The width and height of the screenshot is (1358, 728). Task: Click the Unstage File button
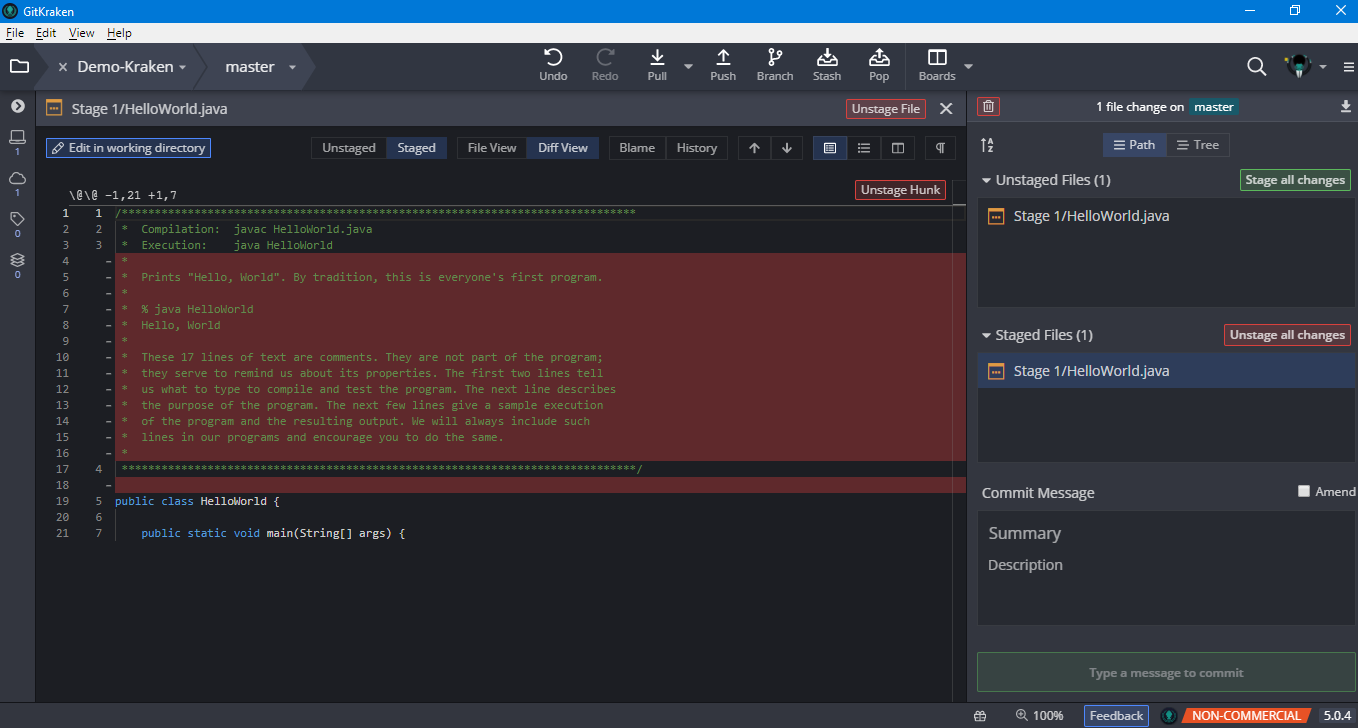coord(886,109)
